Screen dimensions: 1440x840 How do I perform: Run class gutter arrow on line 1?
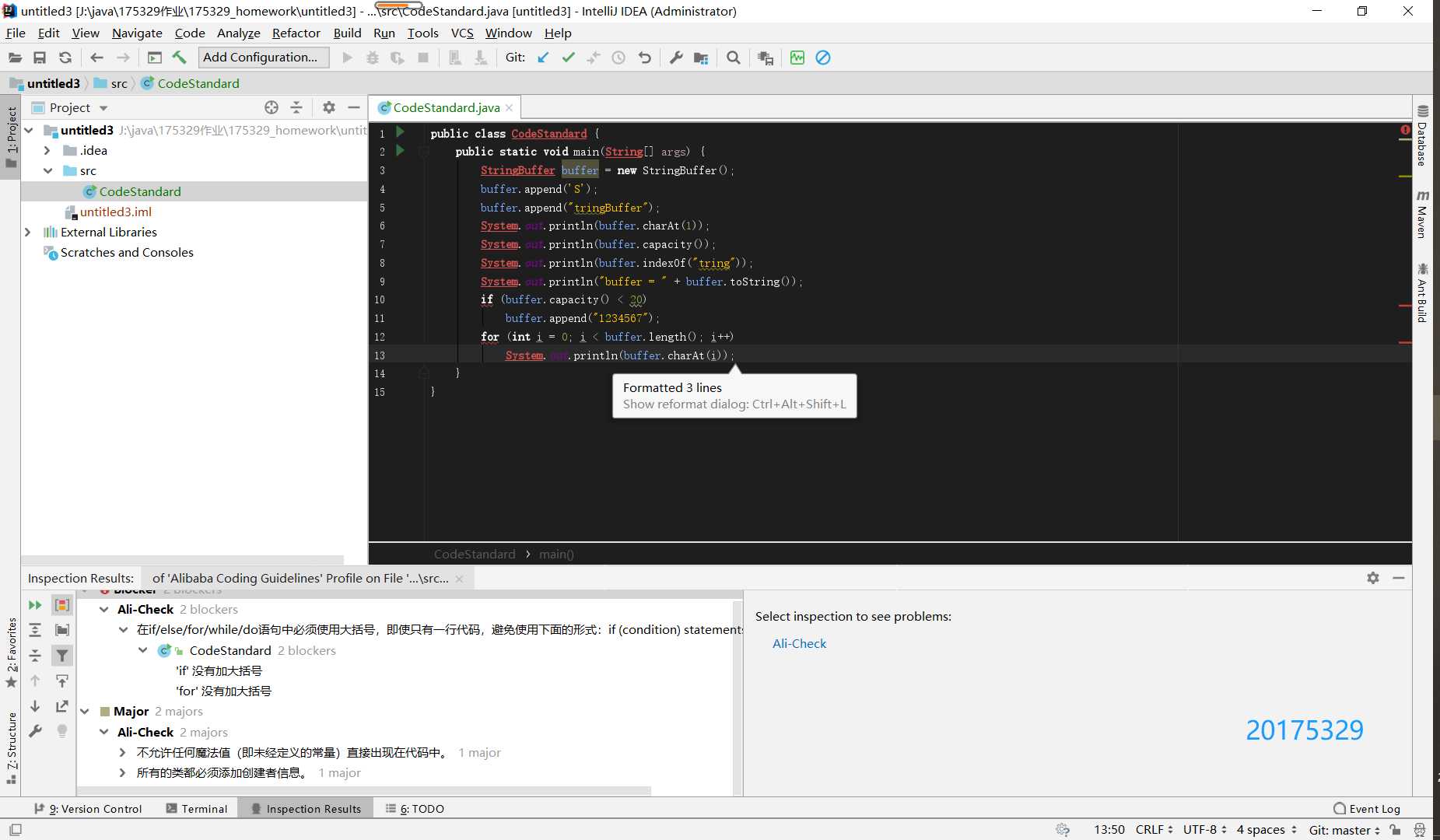pyautogui.click(x=400, y=132)
